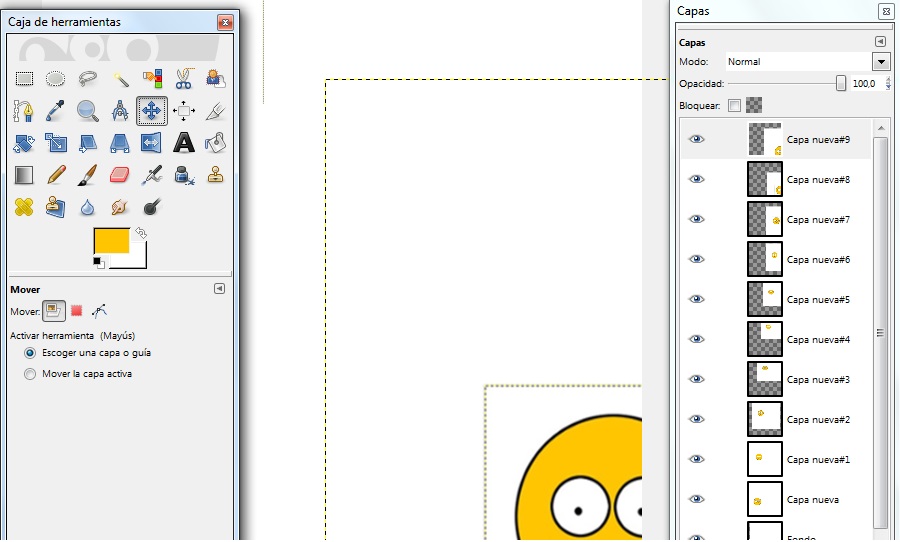Select the Select by Color tool

click(152, 79)
